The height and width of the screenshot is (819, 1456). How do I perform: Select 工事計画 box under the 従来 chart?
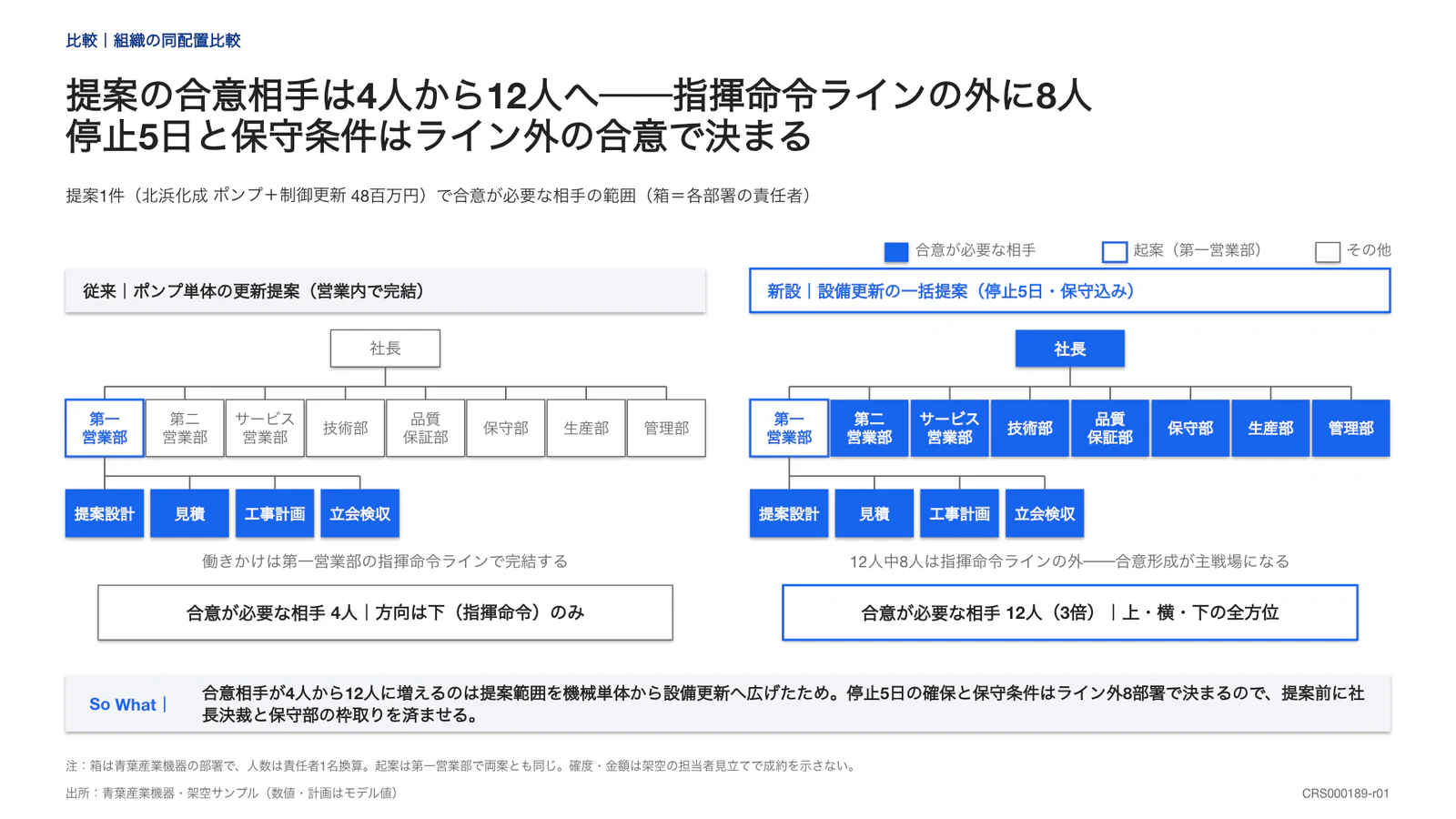coord(275,513)
